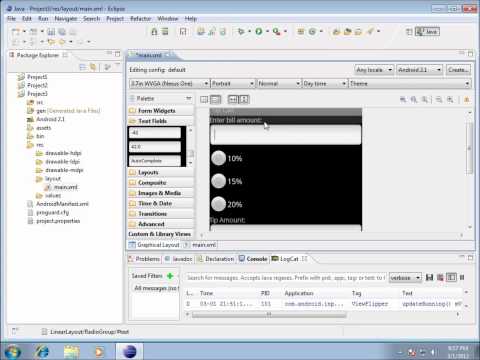Click the last zoom icon before the lint icon
The height and width of the screenshot is (360, 480).
pos(450,99)
